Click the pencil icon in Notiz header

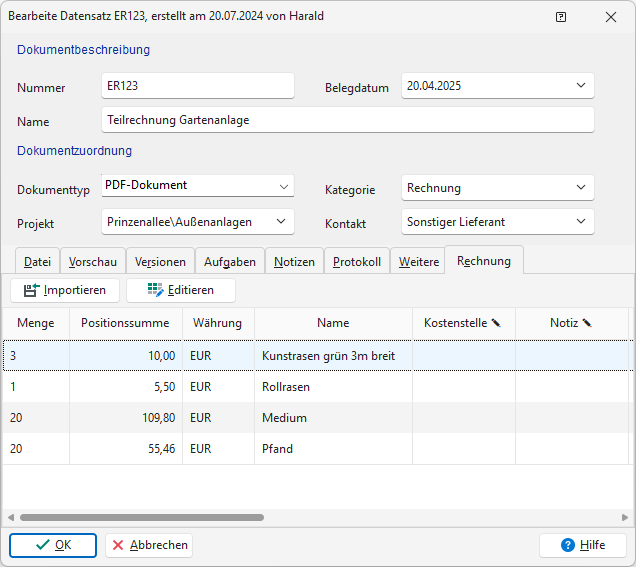(587, 323)
